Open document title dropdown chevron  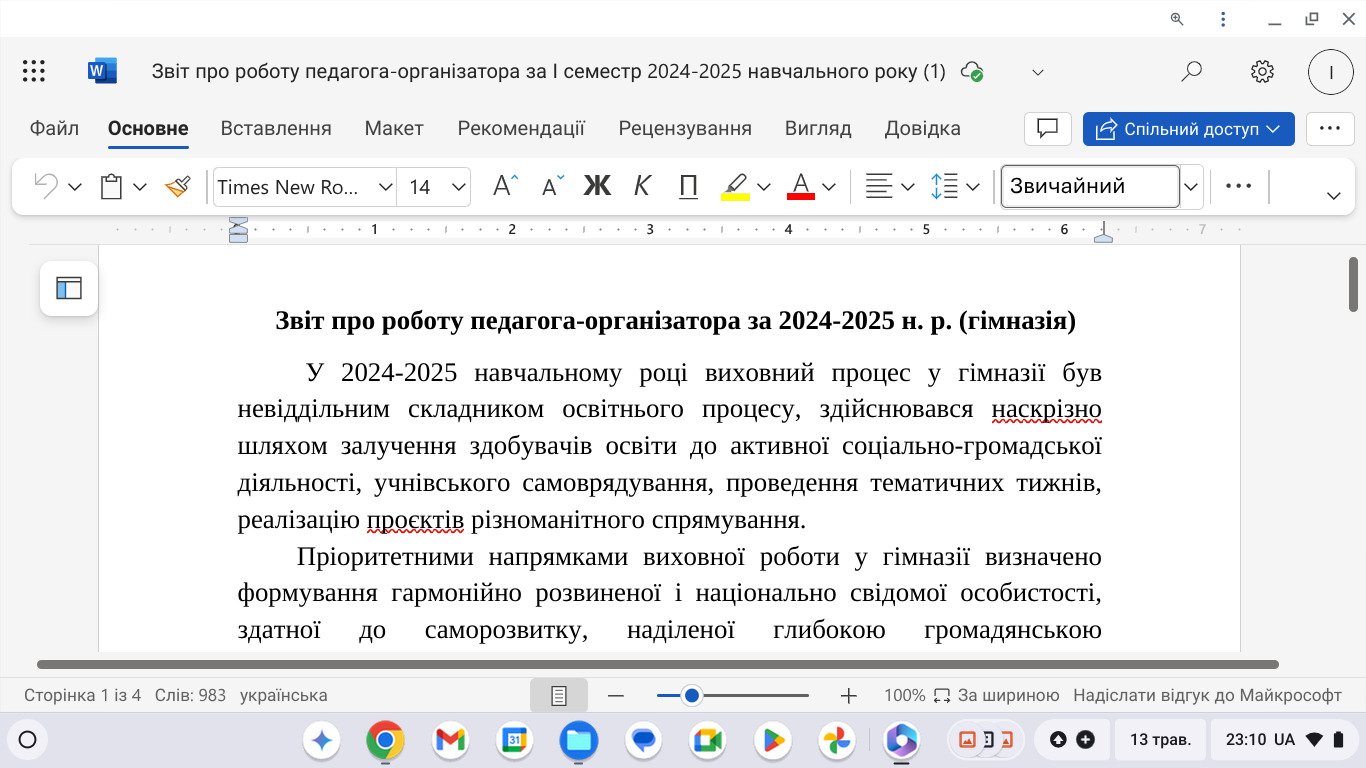point(1038,72)
